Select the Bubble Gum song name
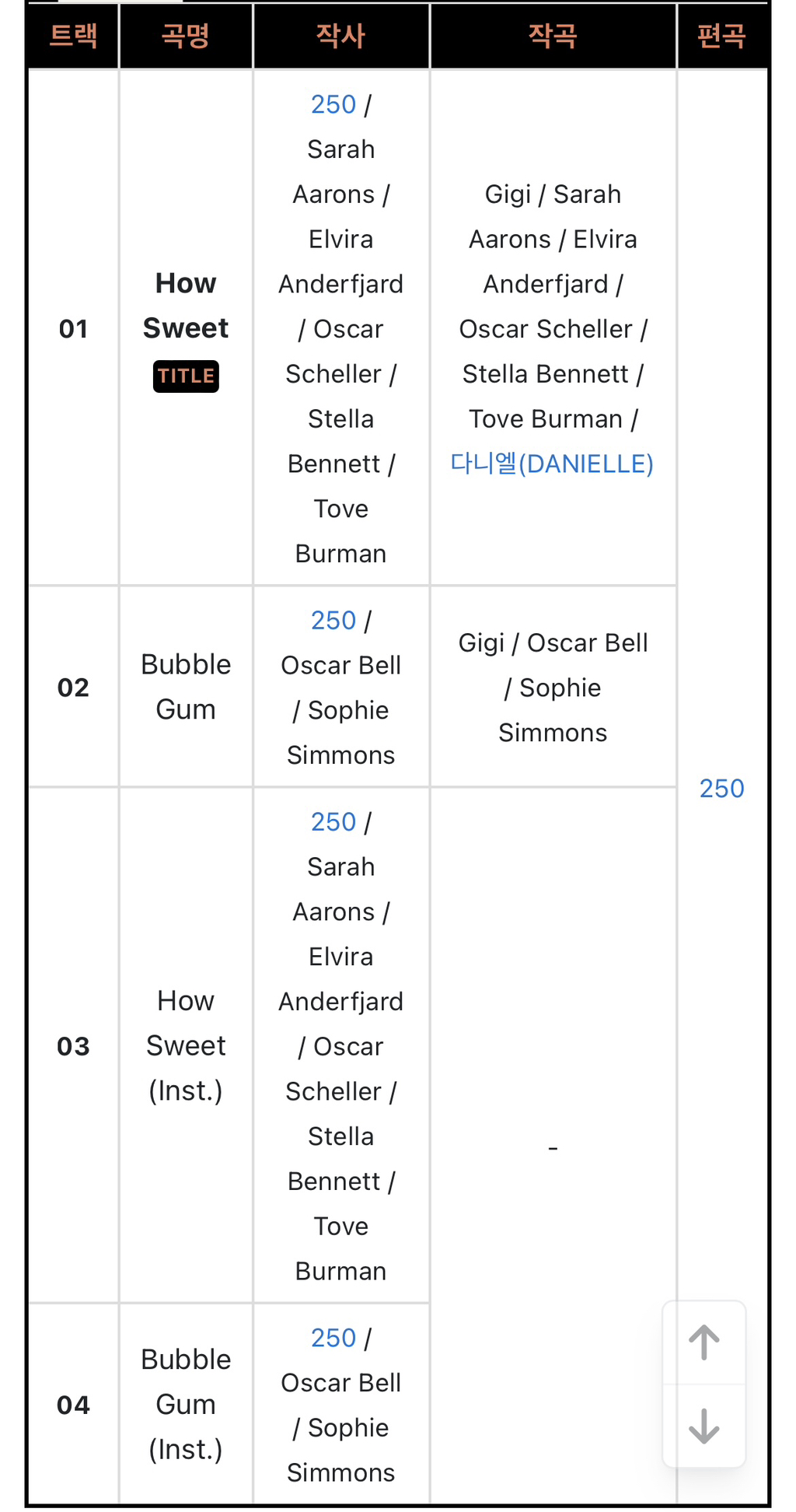The image size is (796, 1512). [186, 687]
